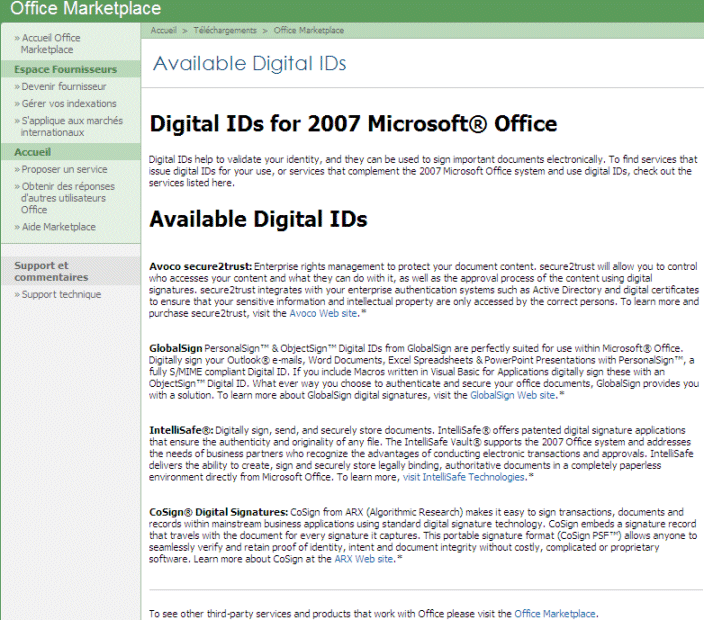This screenshot has width=704, height=620.
Task: Click bold IntelliSafe entry name
Action: 181,430
